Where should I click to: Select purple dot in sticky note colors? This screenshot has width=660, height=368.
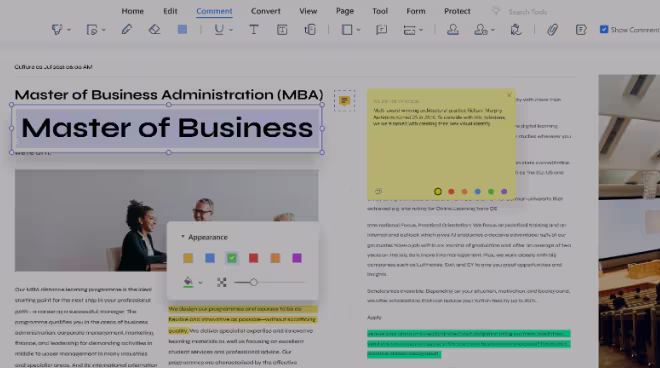point(504,192)
